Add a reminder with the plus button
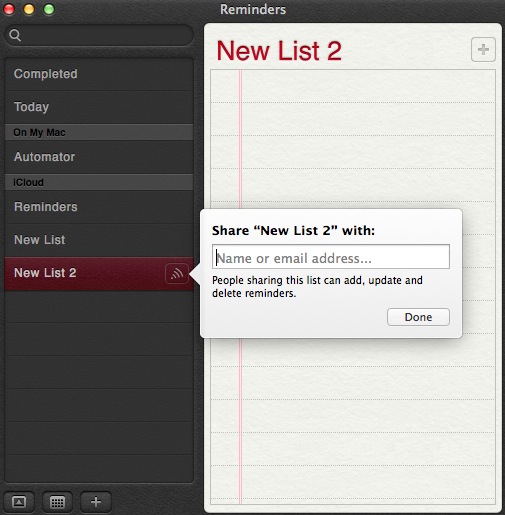This screenshot has height=515, width=505. click(483, 50)
